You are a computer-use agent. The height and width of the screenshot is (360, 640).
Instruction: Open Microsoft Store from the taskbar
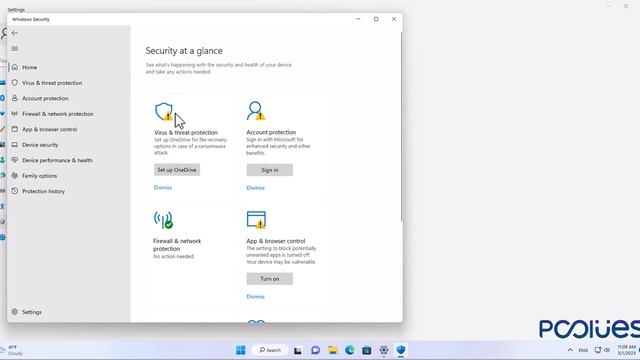(367, 350)
